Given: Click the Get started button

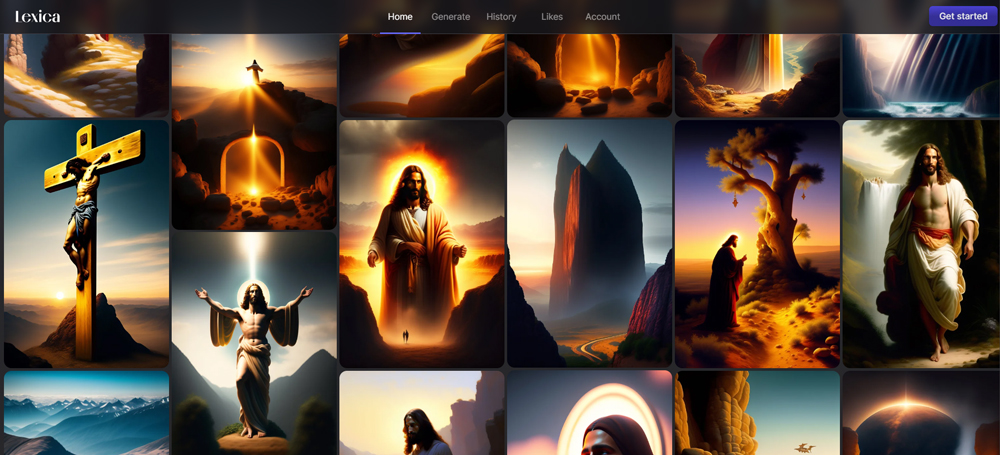Looking at the screenshot, I should coord(963,16).
